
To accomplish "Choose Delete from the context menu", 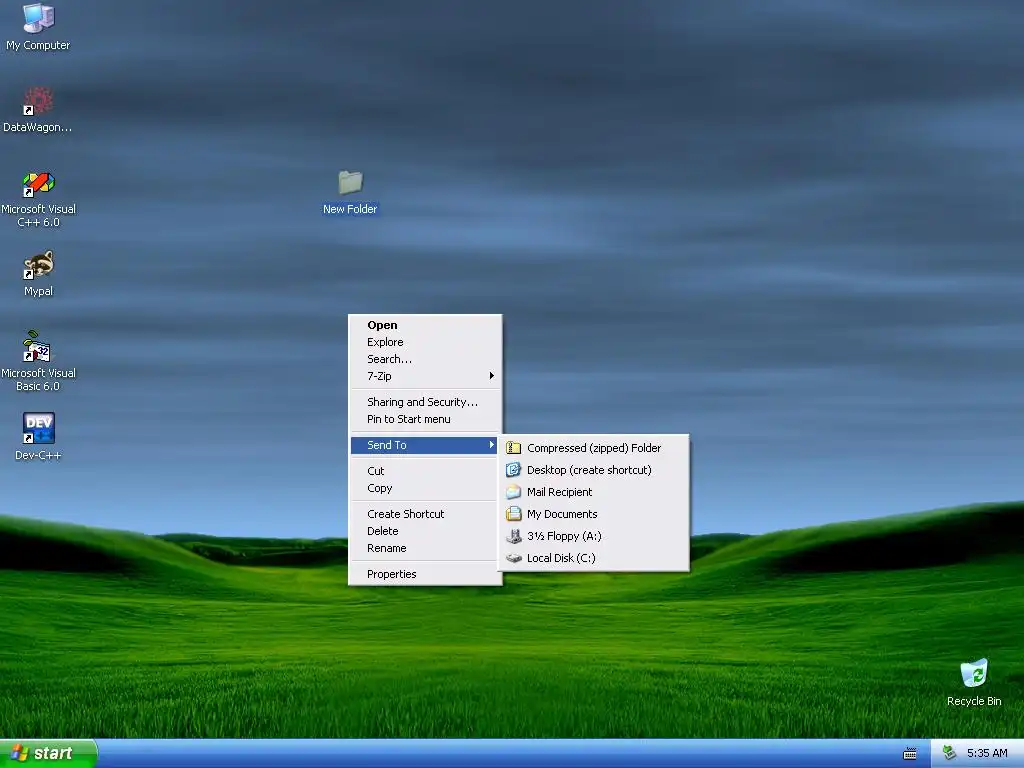I will [x=425, y=532].
